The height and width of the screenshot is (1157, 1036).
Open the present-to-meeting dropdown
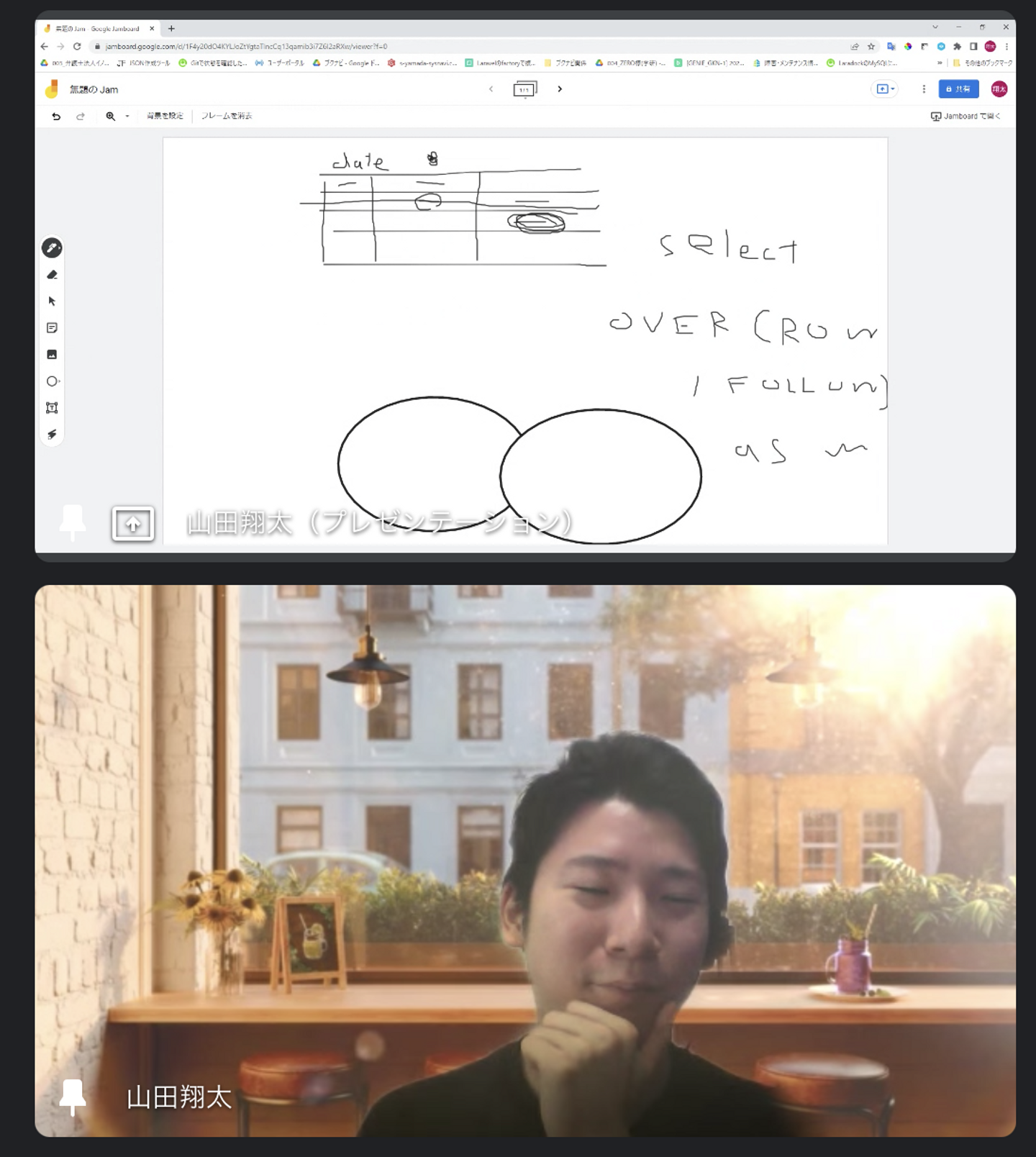tap(884, 89)
